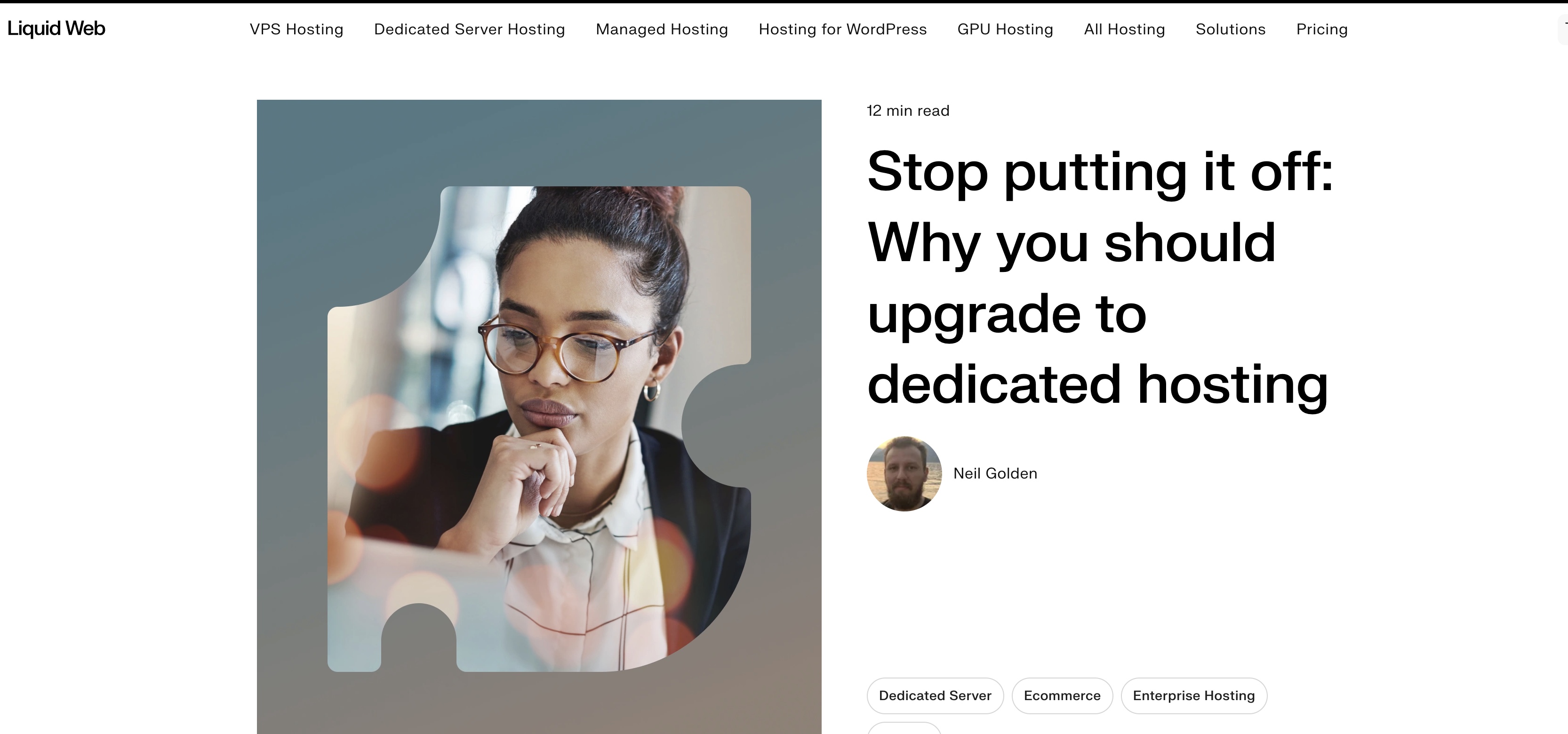Expand the Solutions navigation menu
This screenshot has width=1568, height=734.
pos(1230,29)
